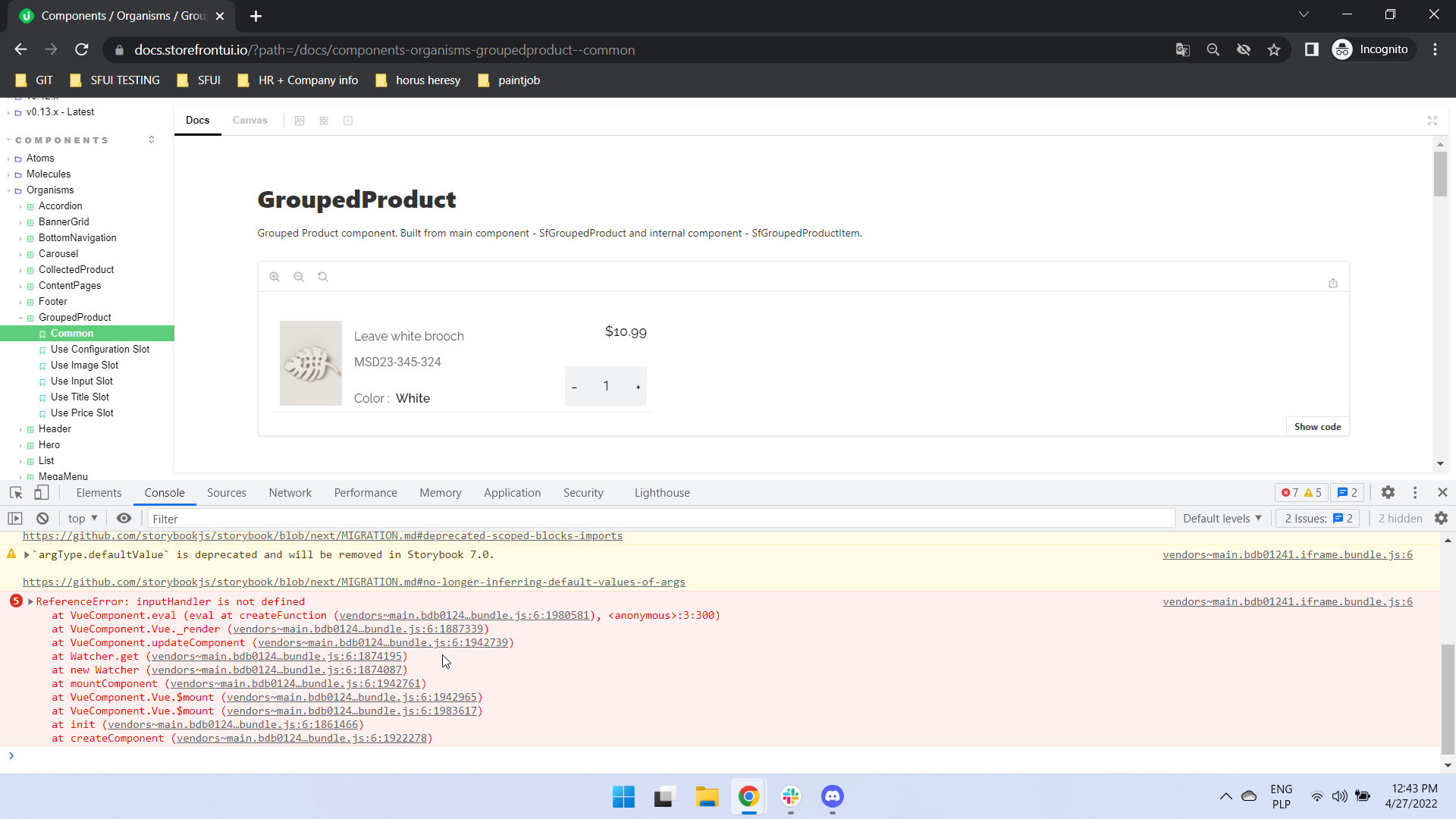Select the inspect element picker tool
The width and height of the screenshot is (1456, 819).
pyautogui.click(x=15, y=492)
